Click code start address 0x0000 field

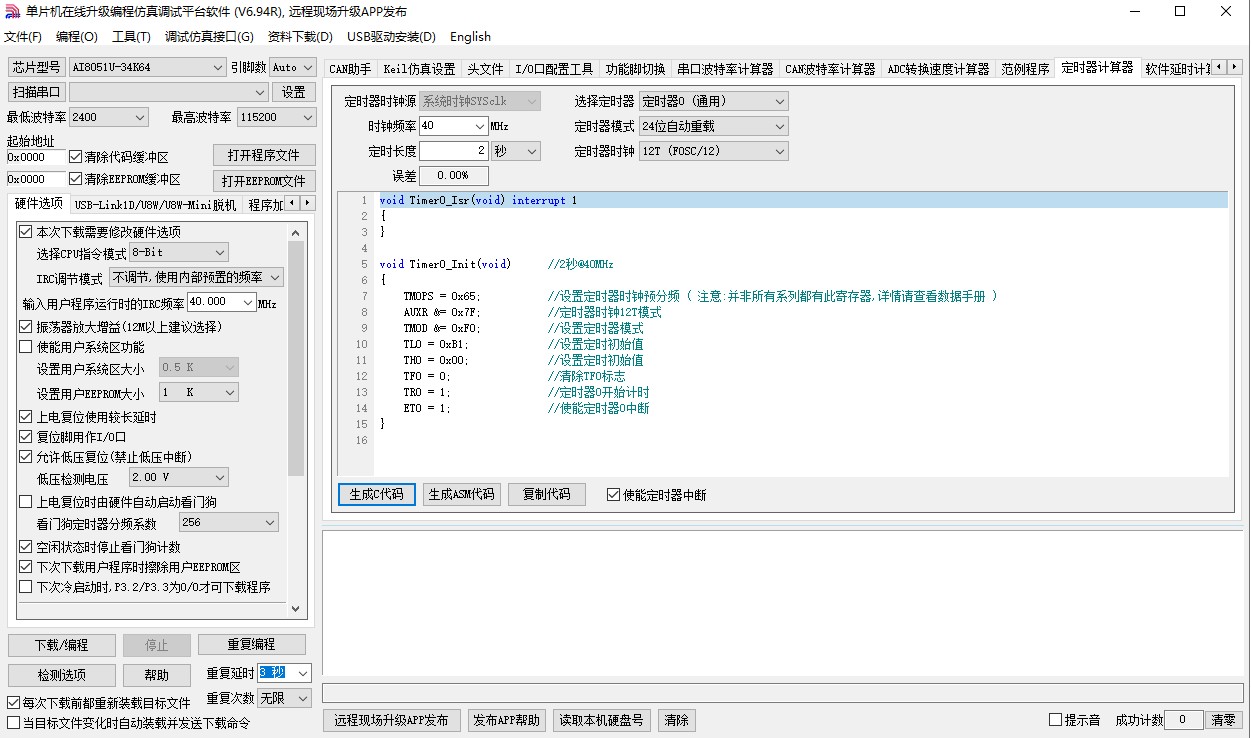[x=36, y=157]
